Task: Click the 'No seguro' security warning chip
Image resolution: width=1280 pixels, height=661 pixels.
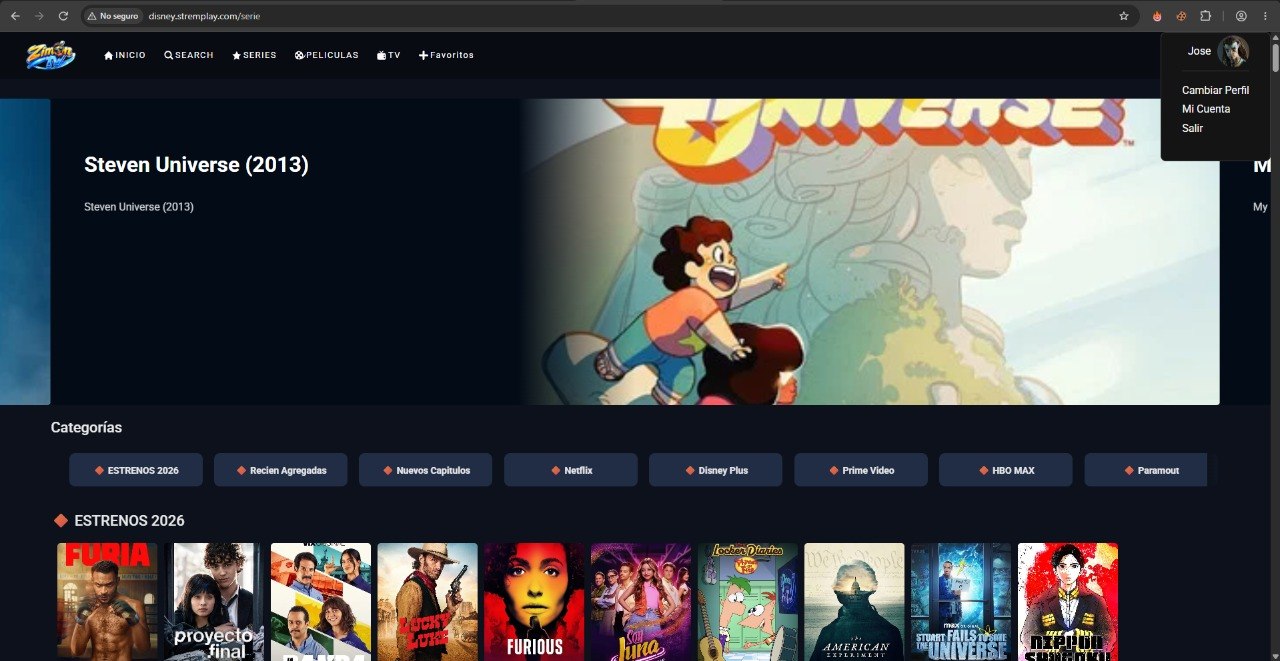Action: pos(113,16)
